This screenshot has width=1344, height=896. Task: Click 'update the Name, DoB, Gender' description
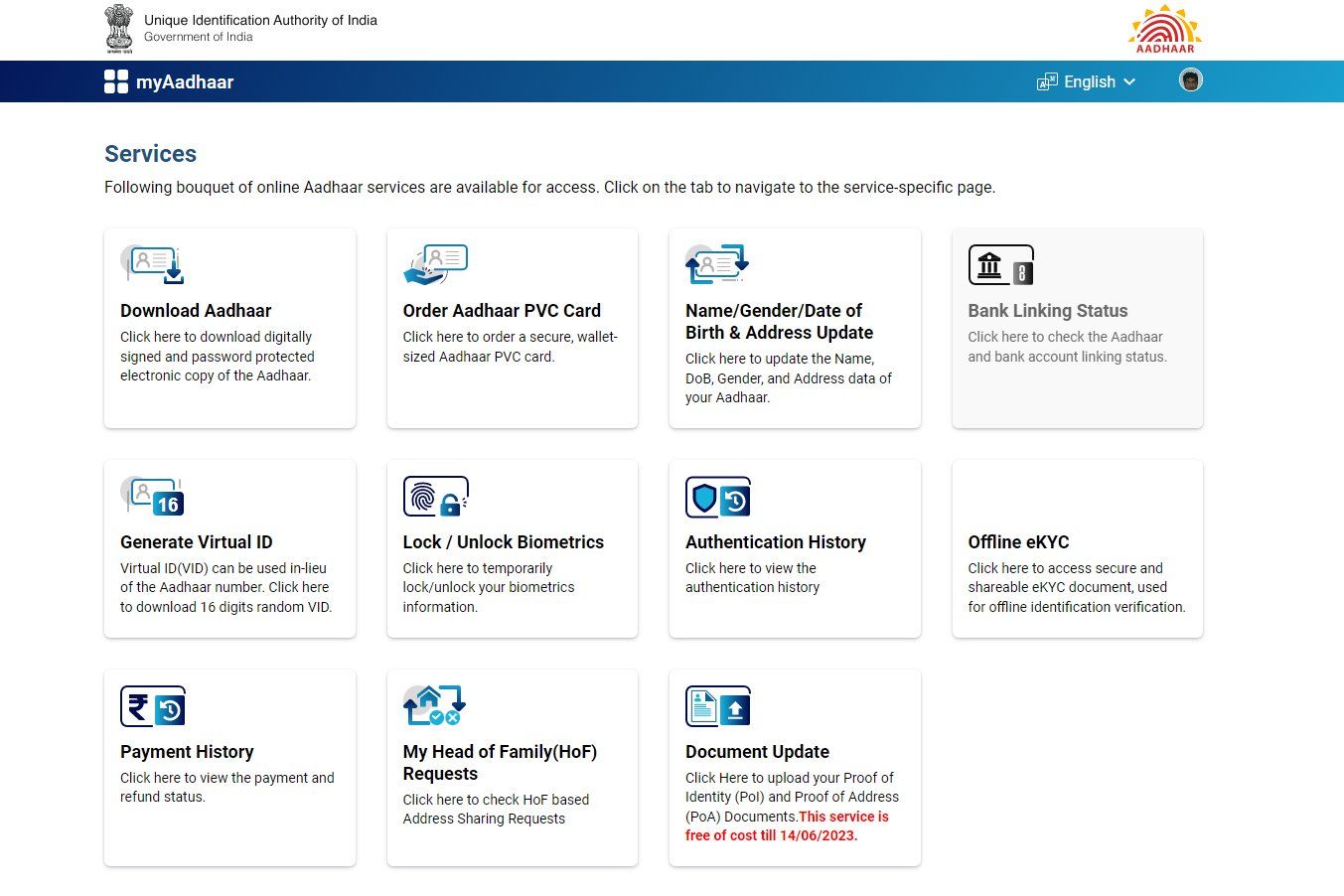(x=789, y=378)
